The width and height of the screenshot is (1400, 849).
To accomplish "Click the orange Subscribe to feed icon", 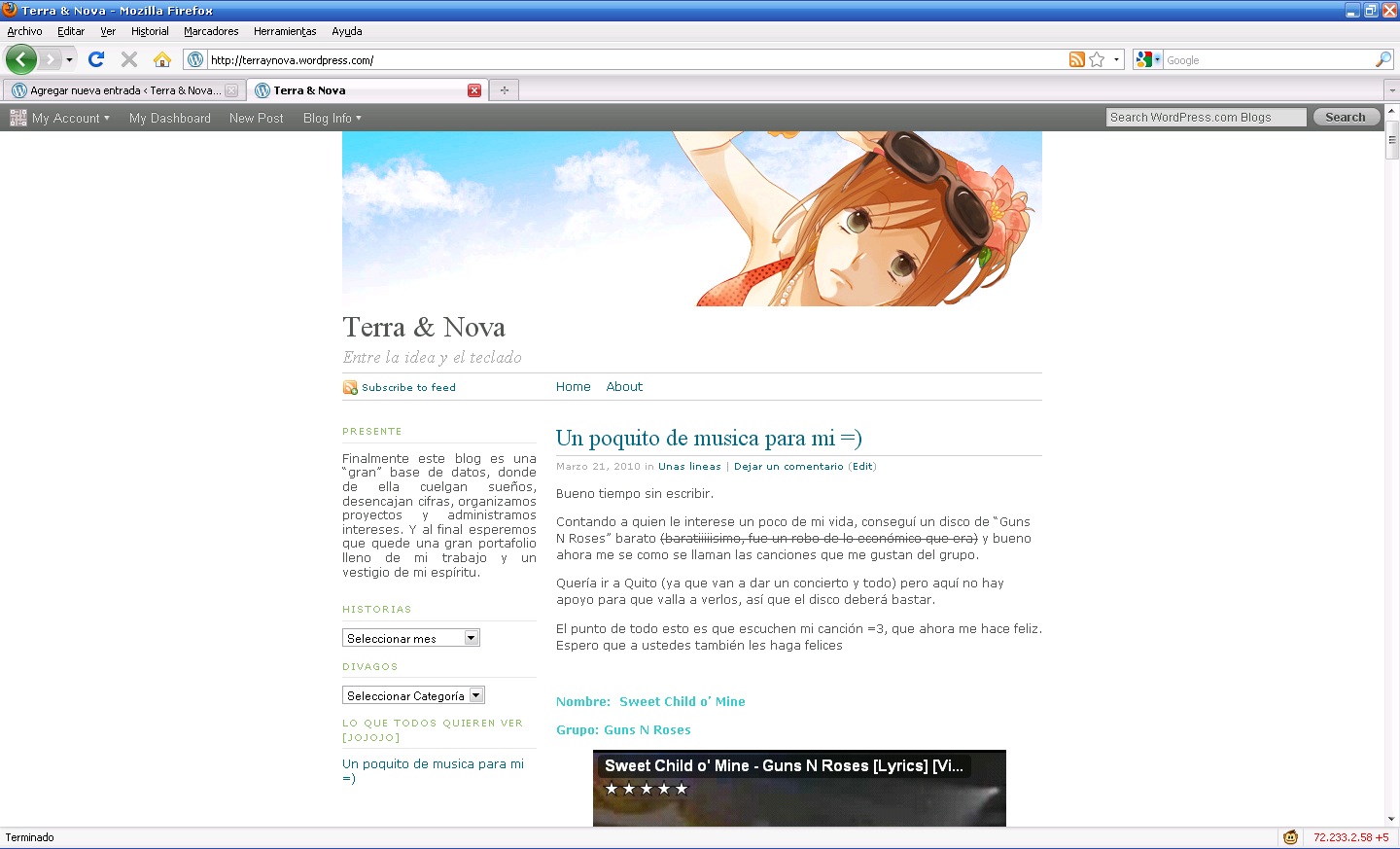I will (350, 388).
